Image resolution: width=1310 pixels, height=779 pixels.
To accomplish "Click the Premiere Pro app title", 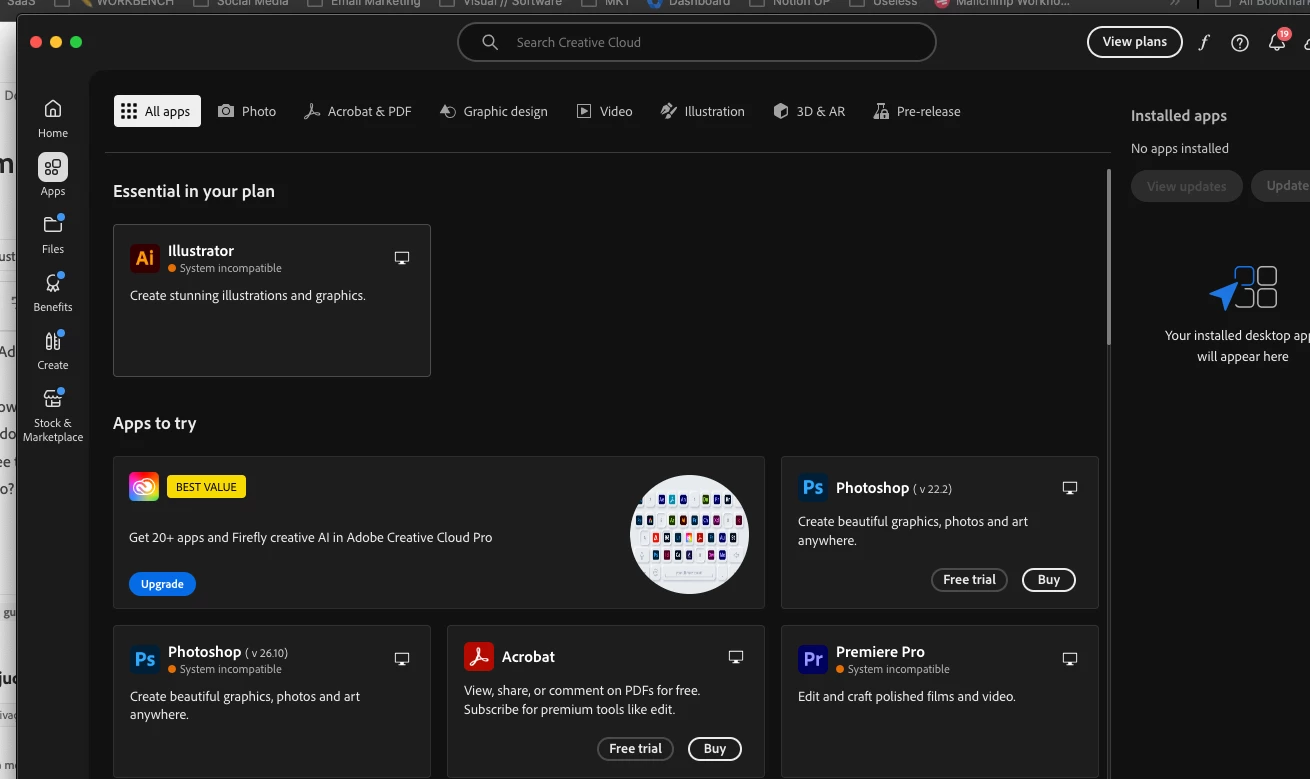I will coord(880,652).
